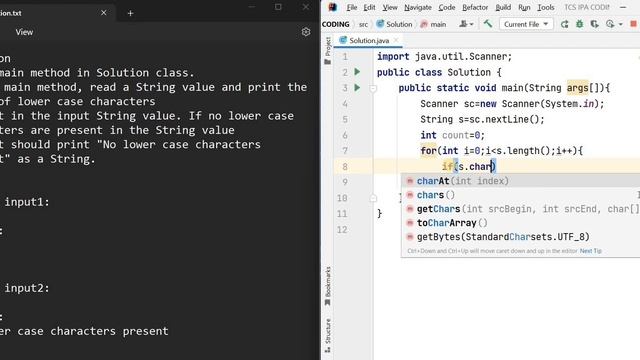Collapse the main method fold marker on line 3
This screenshot has height=360, width=640.
(x=373, y=88)
